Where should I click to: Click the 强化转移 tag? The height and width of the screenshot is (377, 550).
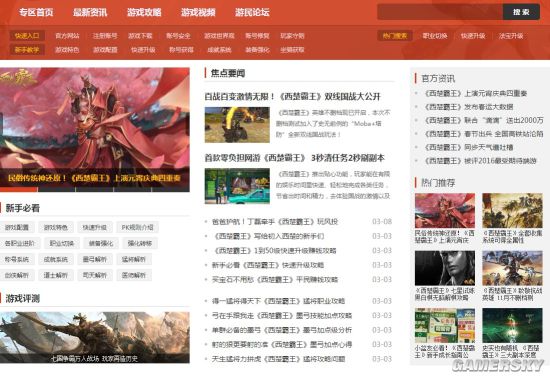click(140, 243)
